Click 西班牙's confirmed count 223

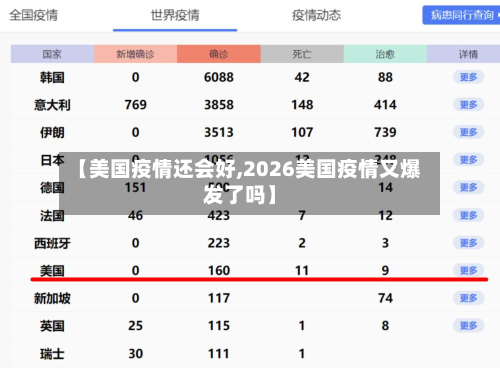point(219,243)
